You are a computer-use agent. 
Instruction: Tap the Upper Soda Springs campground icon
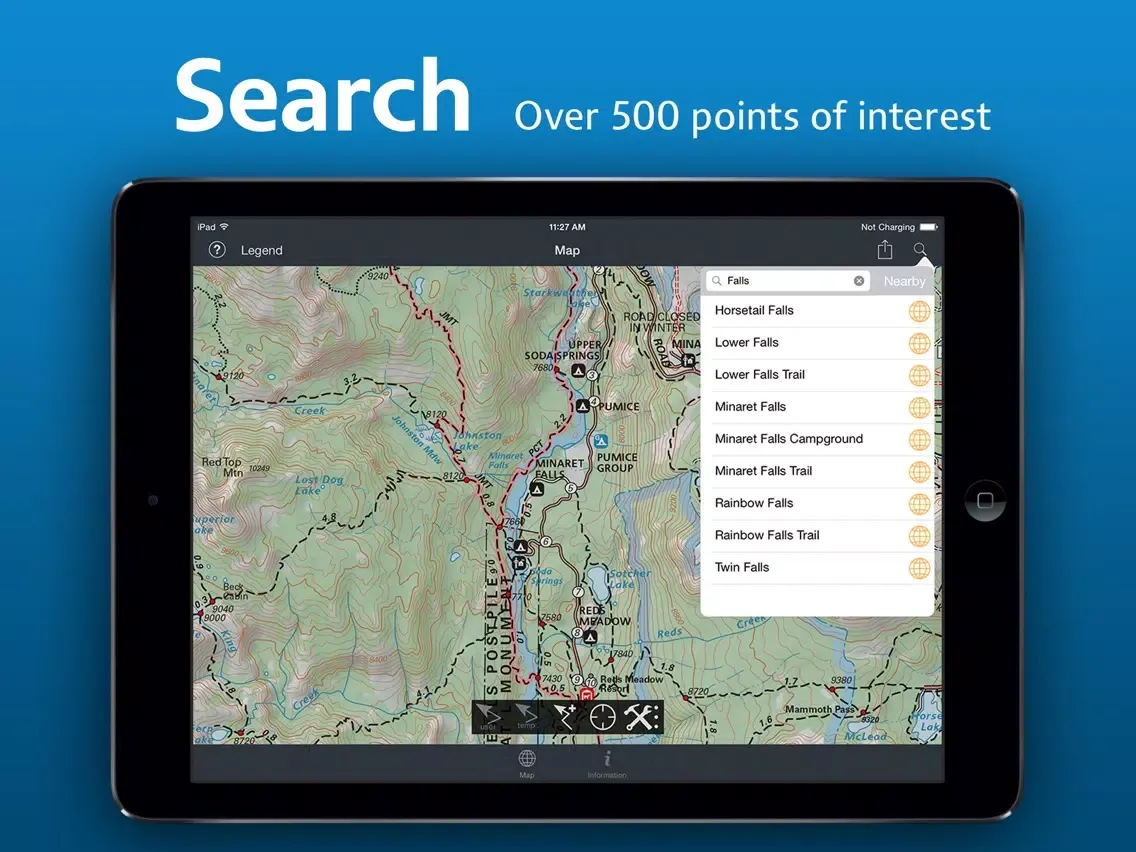(x=577, y=371)
